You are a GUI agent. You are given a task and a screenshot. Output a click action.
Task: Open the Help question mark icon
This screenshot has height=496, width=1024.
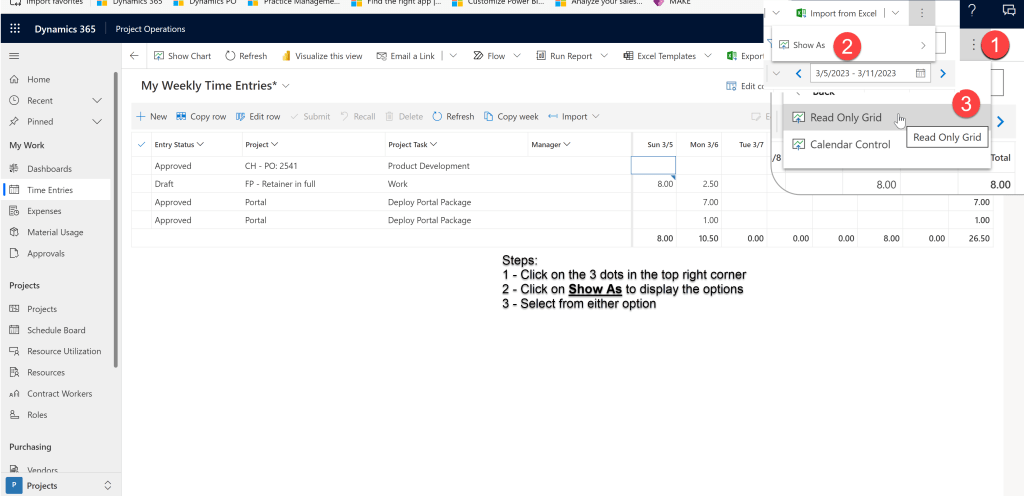[971, 10]
